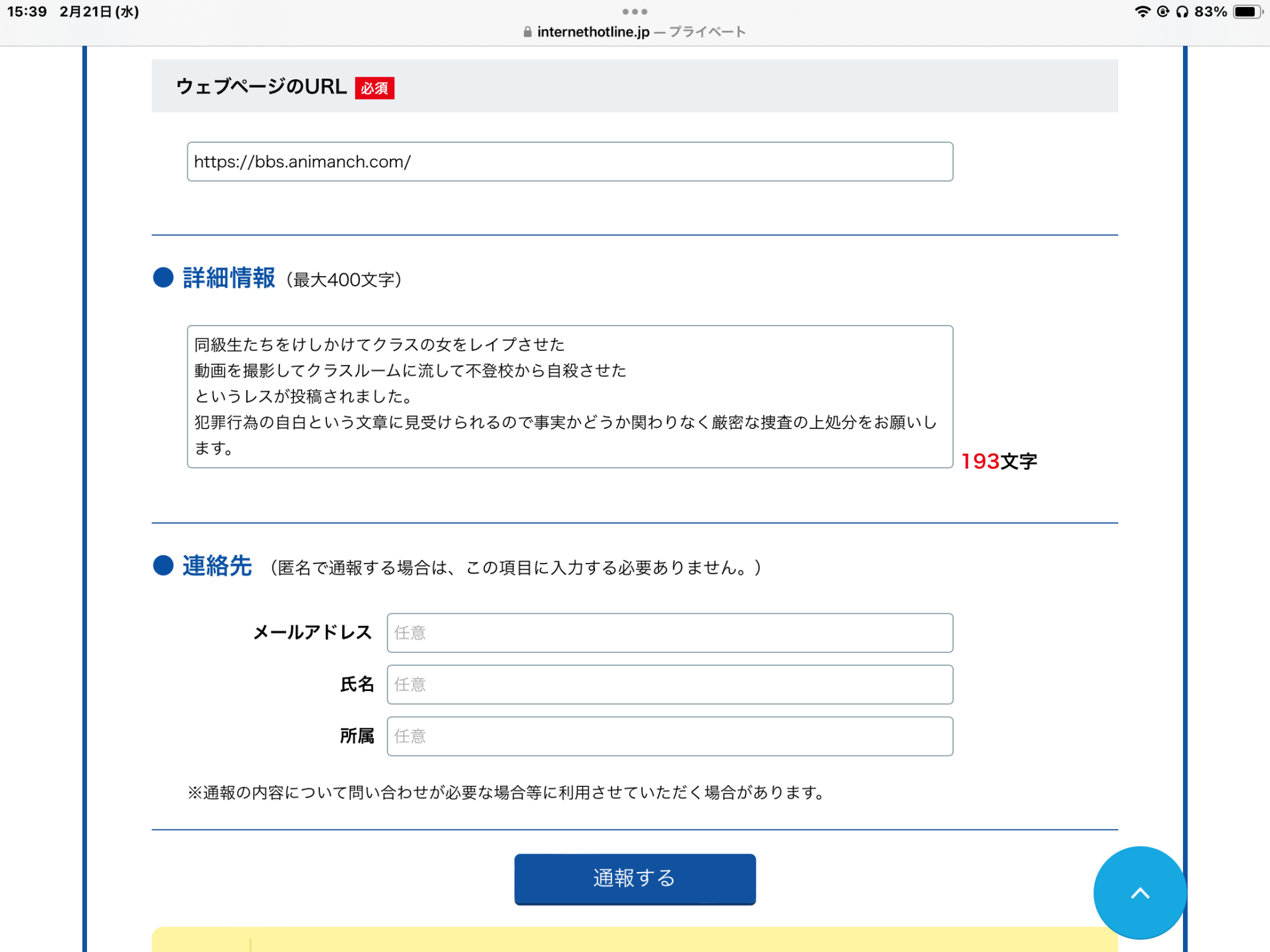Tap the headphones status icon

tap(1182, 11)
